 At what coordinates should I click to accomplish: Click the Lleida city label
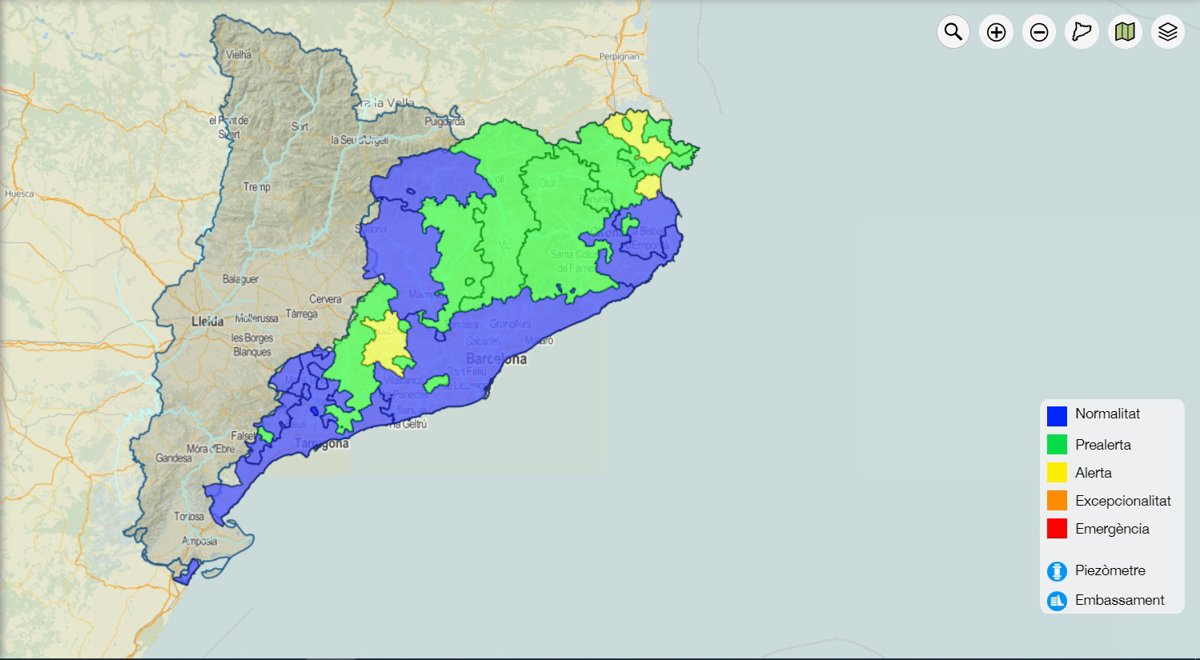click(208, 322)
